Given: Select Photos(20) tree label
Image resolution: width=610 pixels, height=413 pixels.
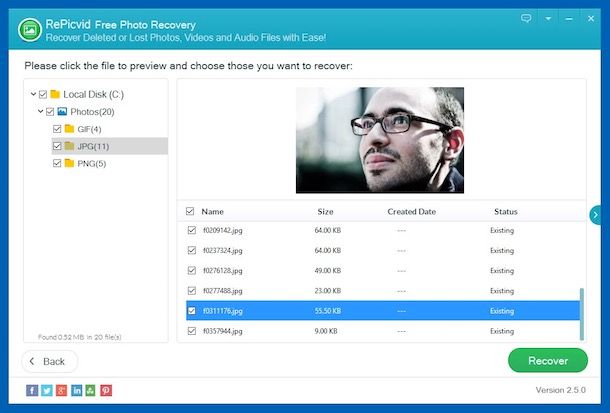Looking at the screenshot, I should click(92, 112).
